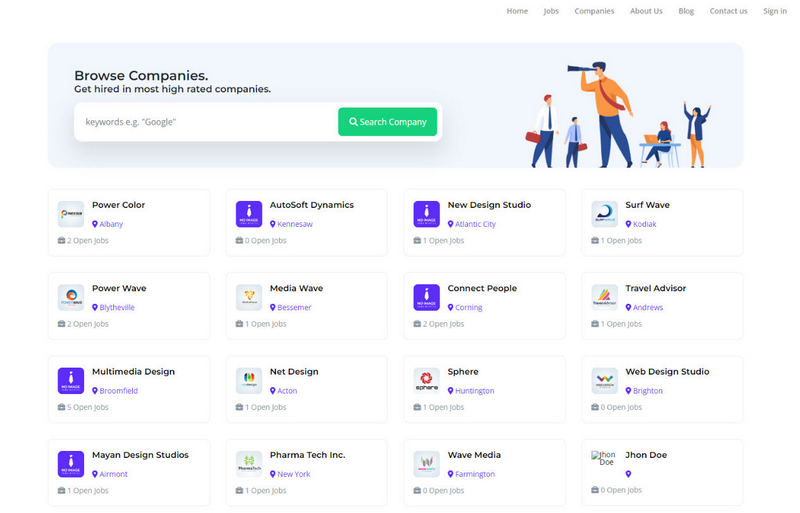Open the Power Color company logo
The image size is (800, 513).
[71, 214]
